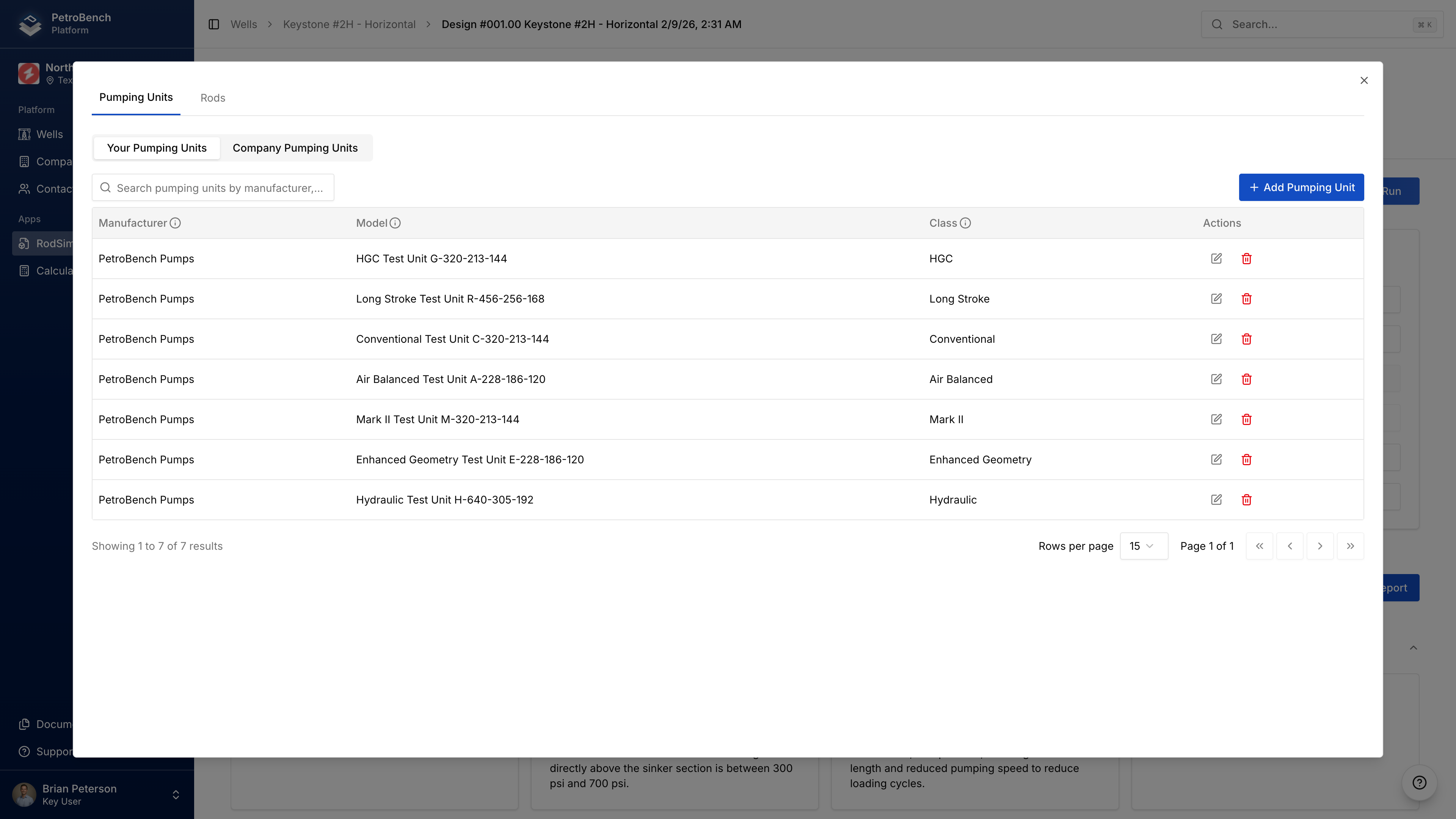Switch to the Rods tab
This screenshot has width=1456, height=819.
[212, 97]
